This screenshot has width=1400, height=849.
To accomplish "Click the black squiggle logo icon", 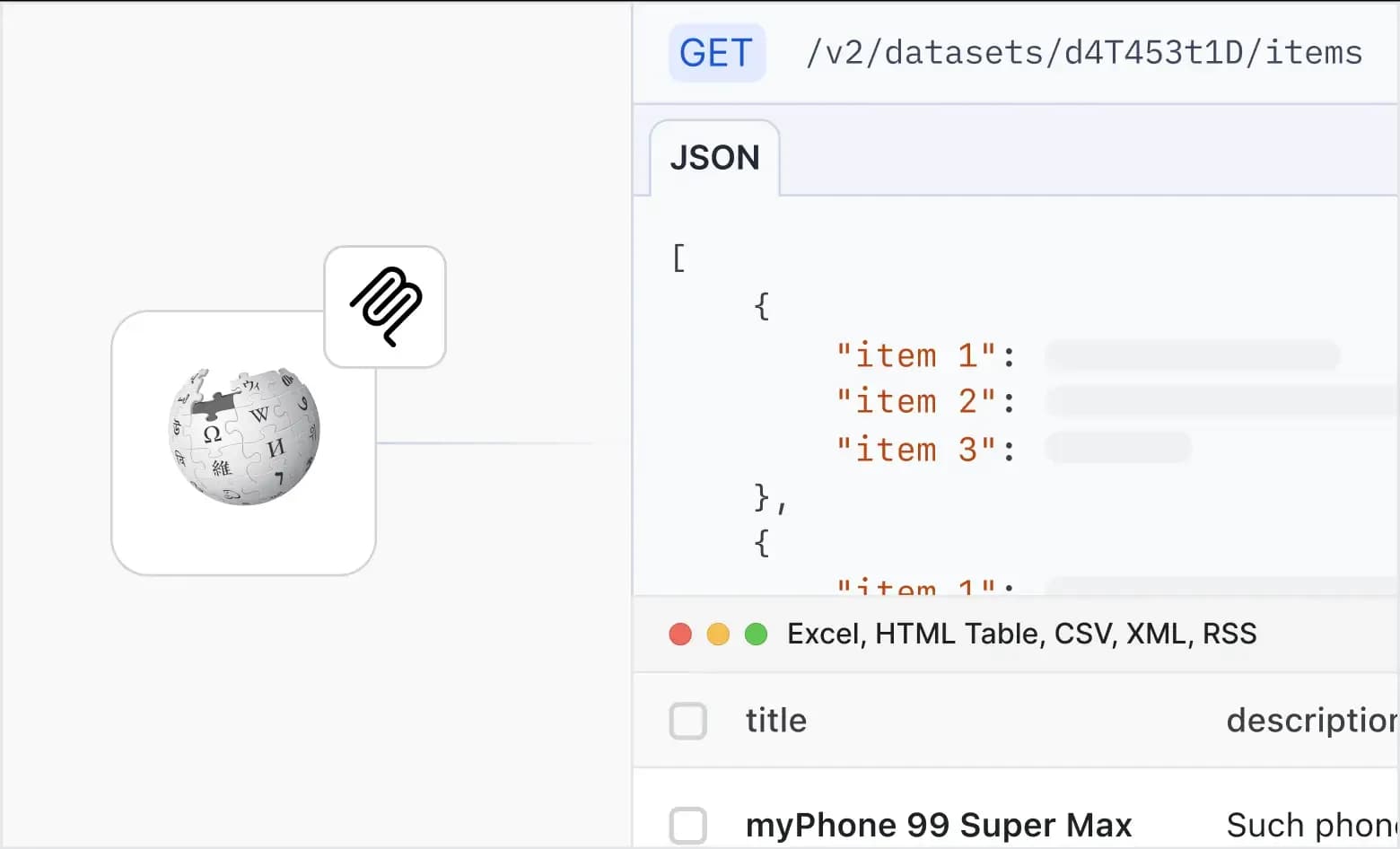I will (x=385, y=306).
